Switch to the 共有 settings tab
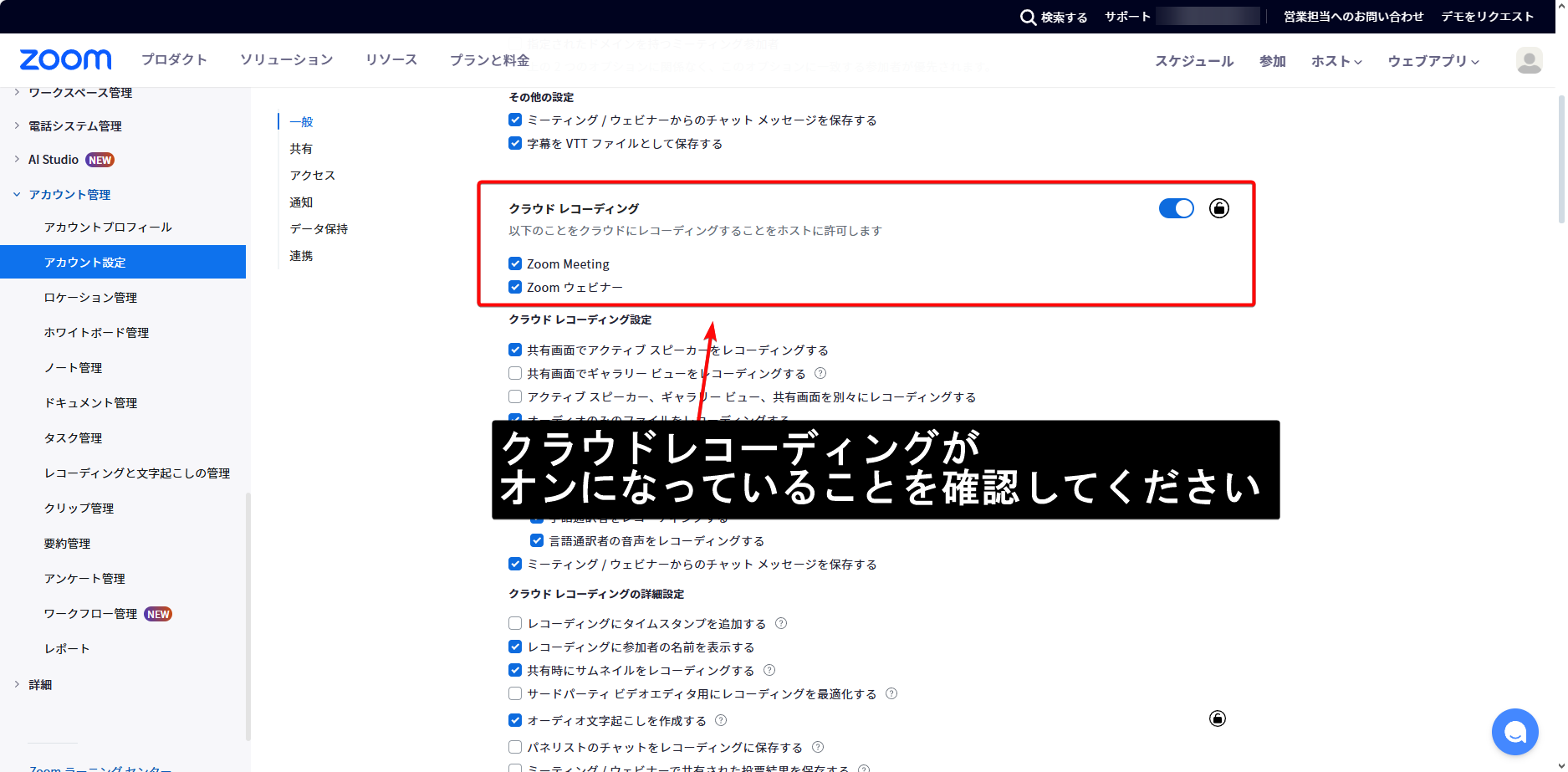This screenshot has width=1568, height=772. pos(301,149)
